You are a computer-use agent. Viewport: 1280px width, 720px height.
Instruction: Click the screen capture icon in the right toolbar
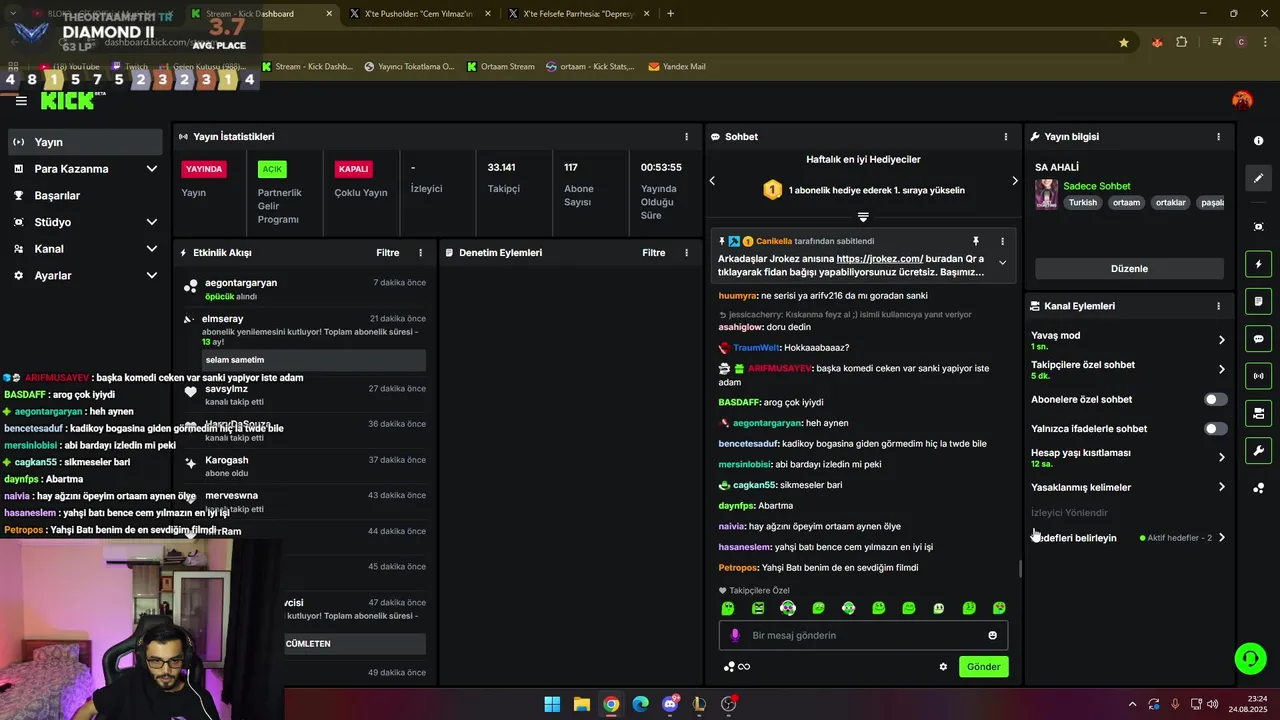(x=1258, y=227)
